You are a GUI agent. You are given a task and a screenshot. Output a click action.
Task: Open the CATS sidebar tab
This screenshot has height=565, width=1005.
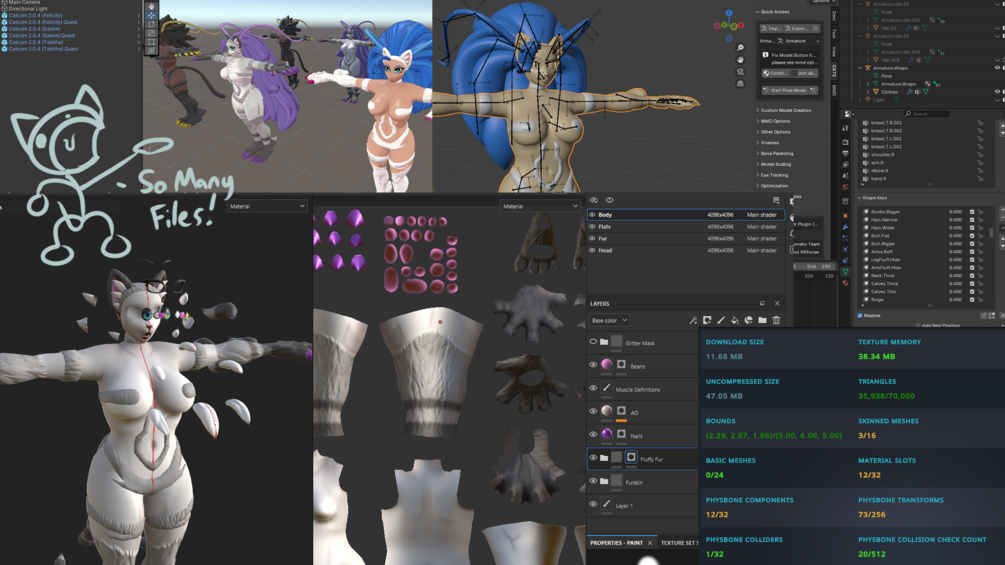click(x=834, y=70)
